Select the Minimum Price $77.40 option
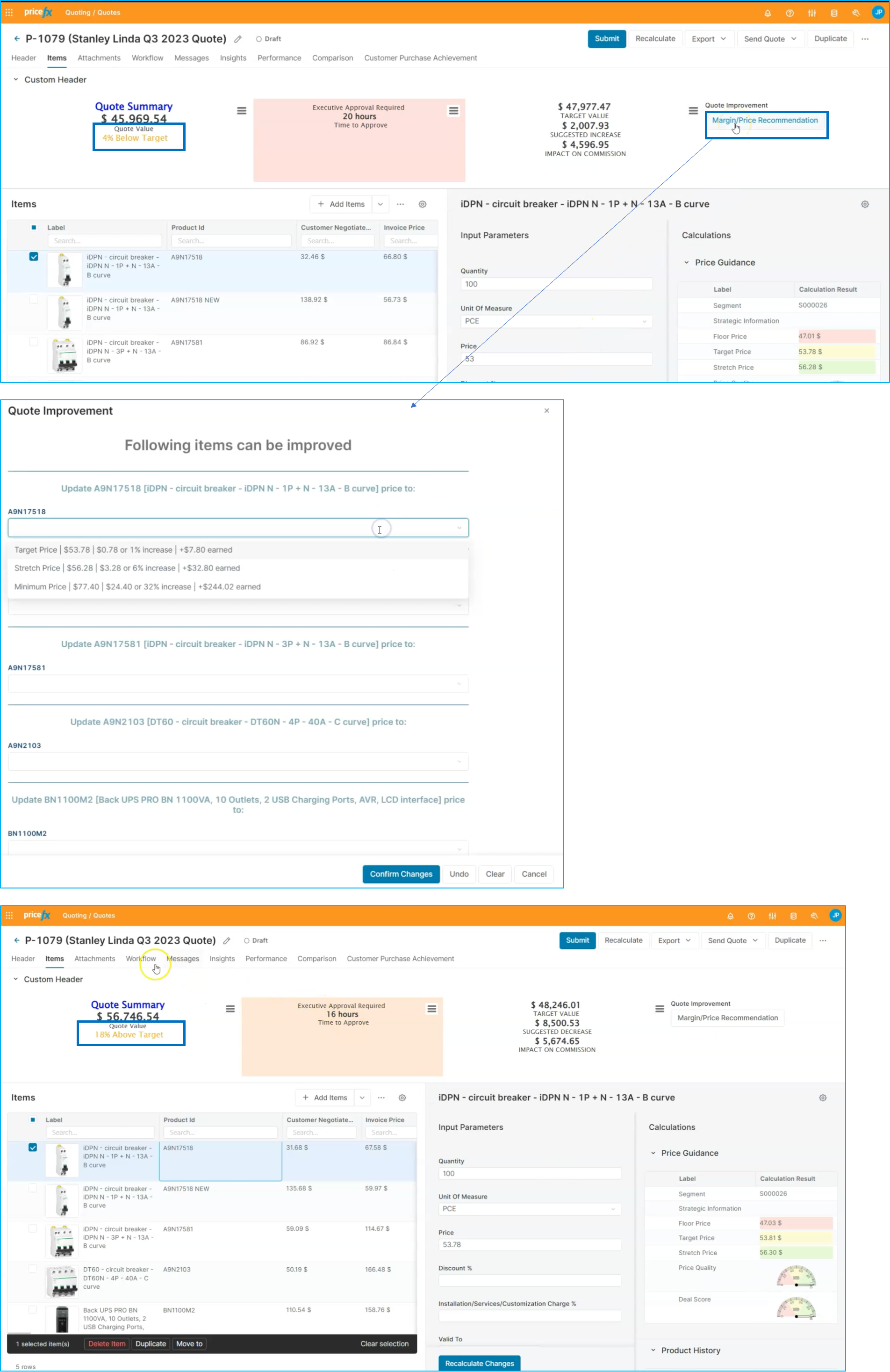This screenshot has width=890, height=1372. click(137, 587)
